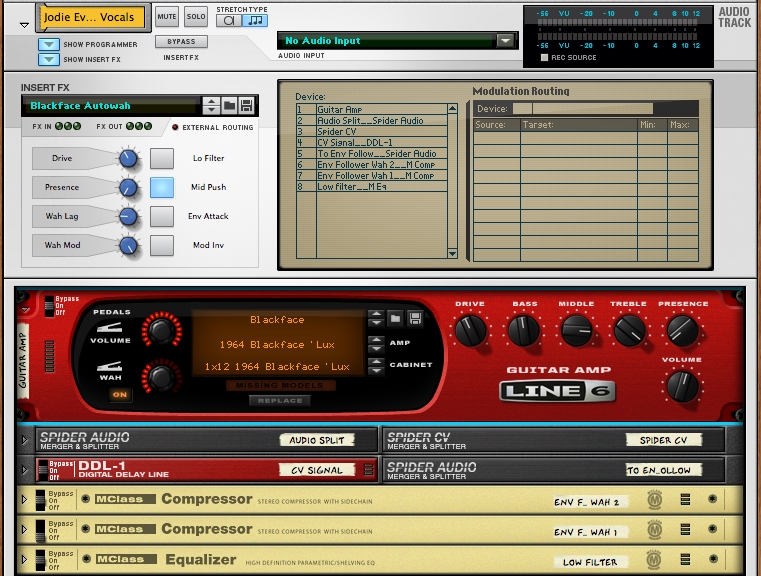The image size is (761, 576).
Task: Click the meter bars icon on ENV F_WAH 2 compressor
Action: [685, 499]
